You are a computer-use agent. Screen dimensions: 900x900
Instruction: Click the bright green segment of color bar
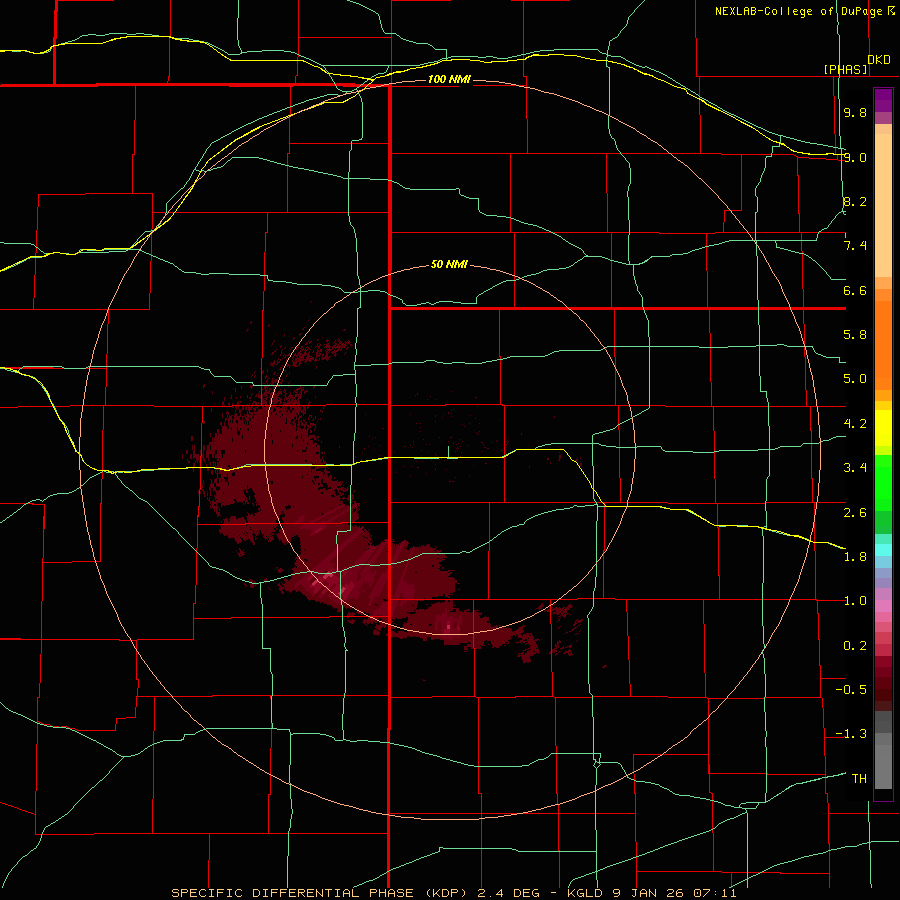tap(883, 484)
